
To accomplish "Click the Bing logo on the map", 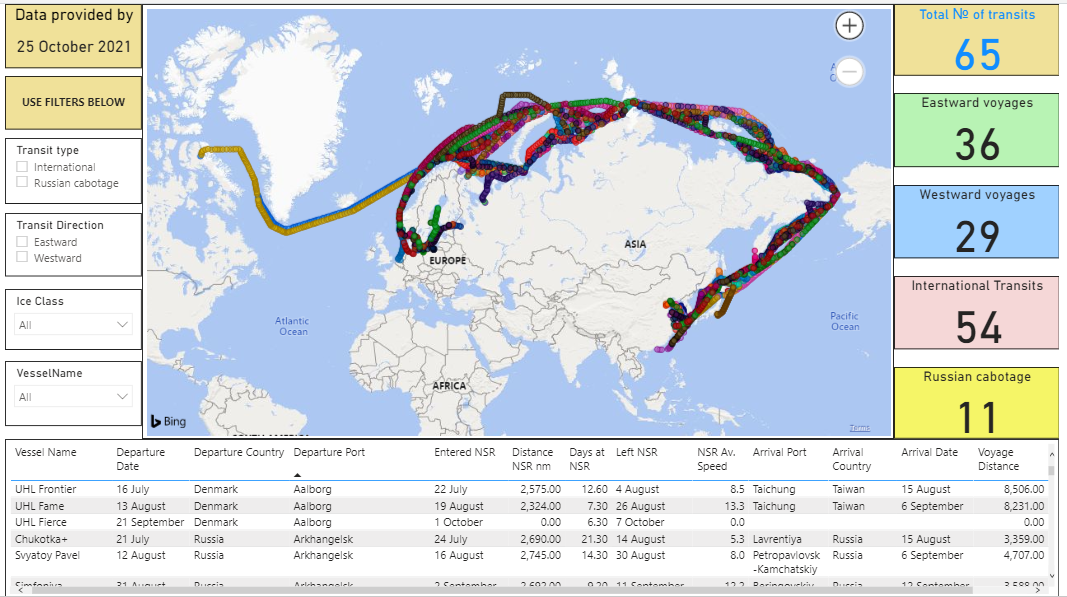I will 168,422.
